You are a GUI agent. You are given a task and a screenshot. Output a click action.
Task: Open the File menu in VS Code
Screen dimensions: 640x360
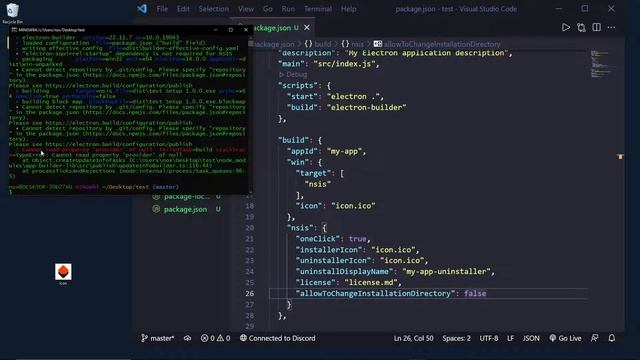[162, 9]
